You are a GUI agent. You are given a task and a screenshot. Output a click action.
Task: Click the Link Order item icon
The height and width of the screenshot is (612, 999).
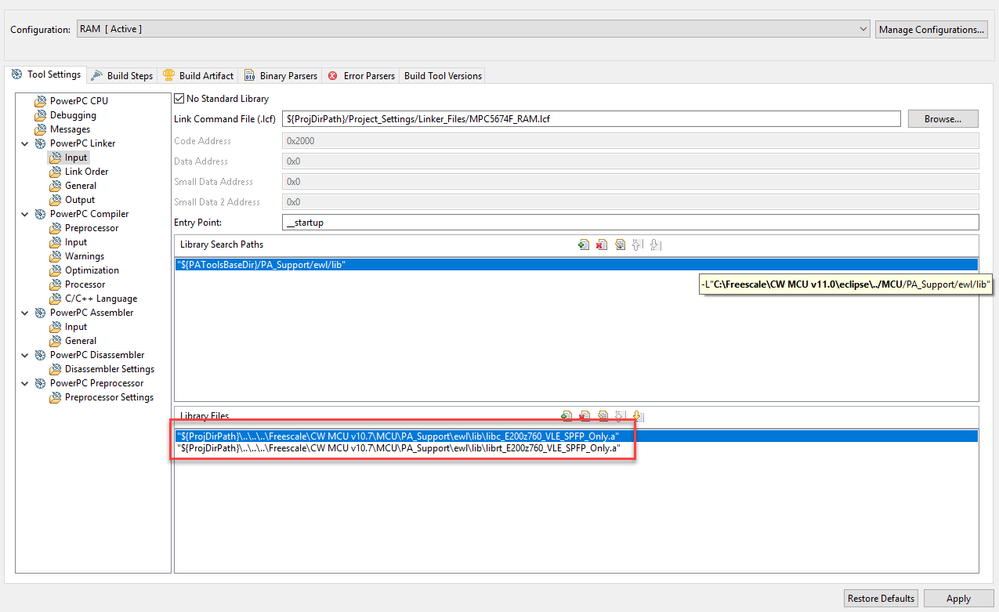(x=55, y=171)
